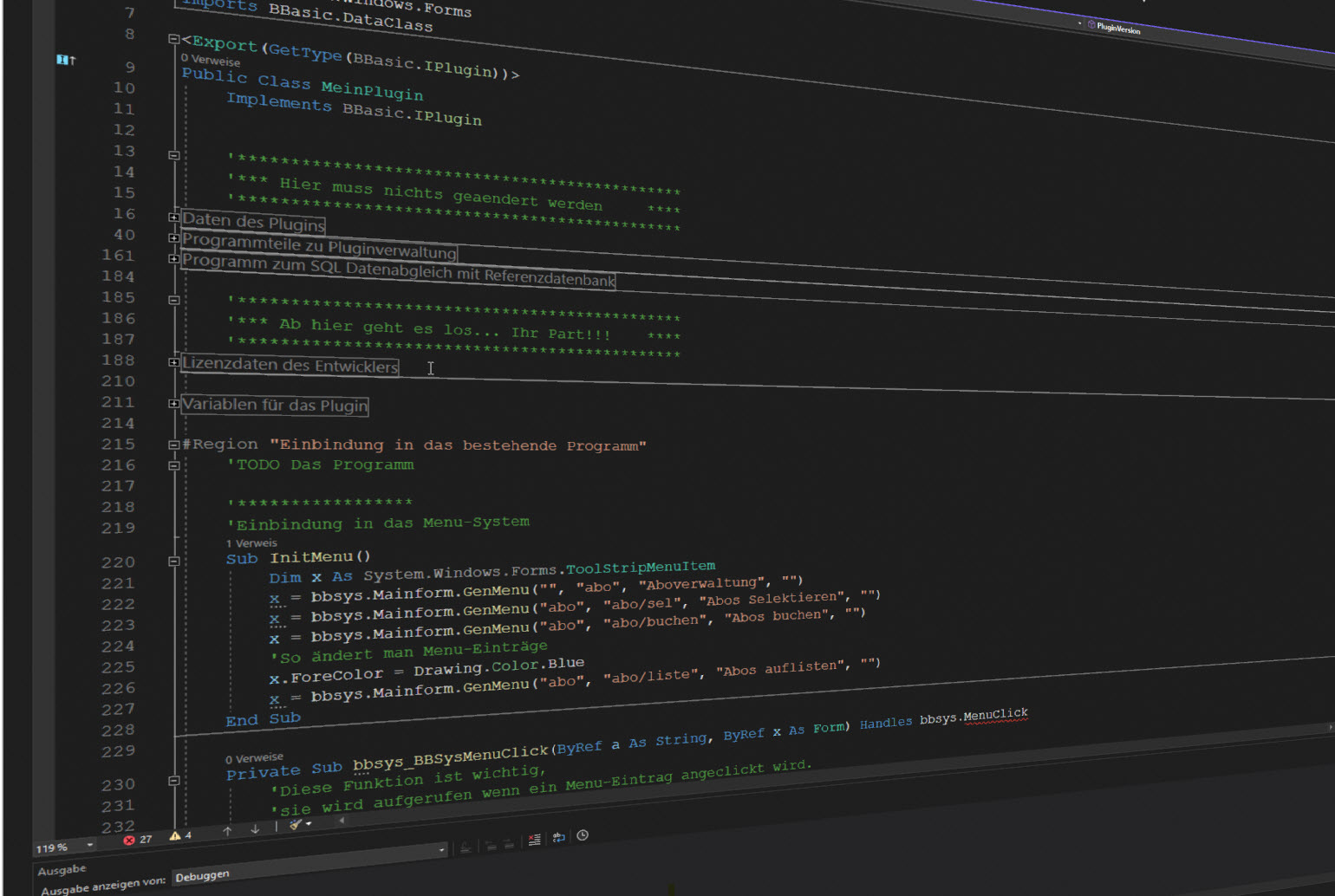Image resolution: width=1335 pixels, height=896 pixels.
Task: Click the "1 Verweis" CodeLens link above InitMenu
Action: coord(251,543)
